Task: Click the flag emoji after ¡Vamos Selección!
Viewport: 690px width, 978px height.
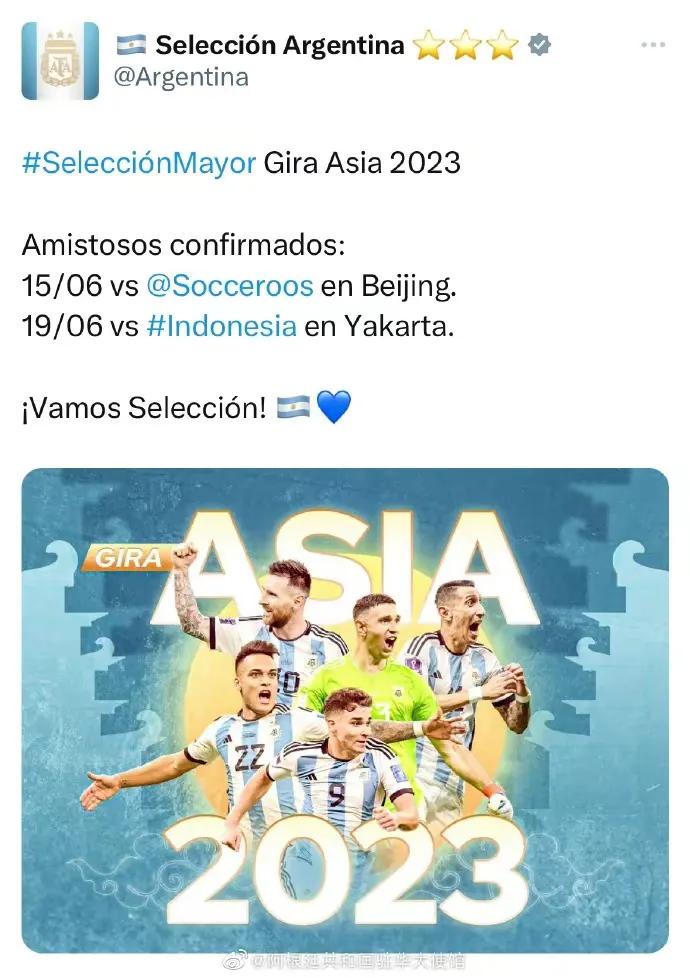Action: pyautogui.click(x=294, y=407)
